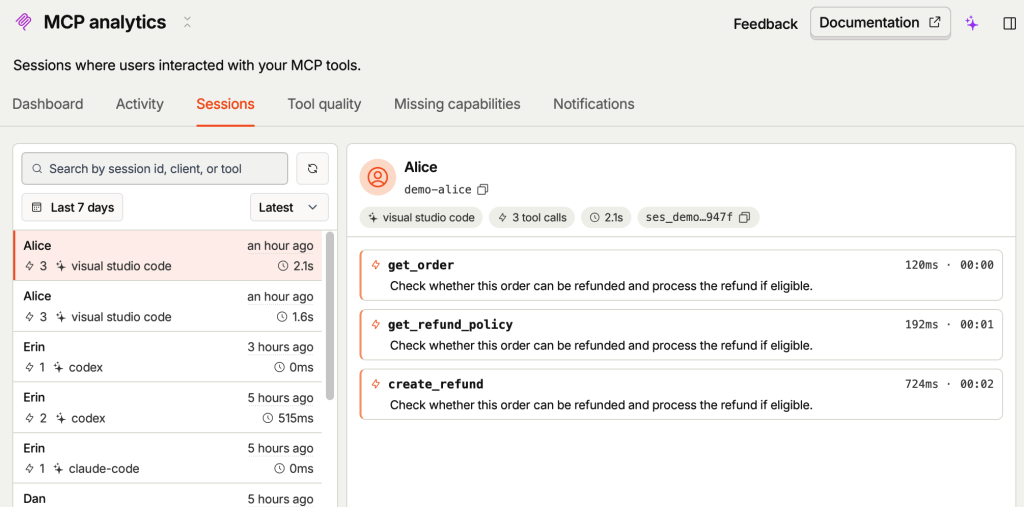Open the Dan session row
The height and width of the screenshot is (507, 1024).
tap(168, 496)
